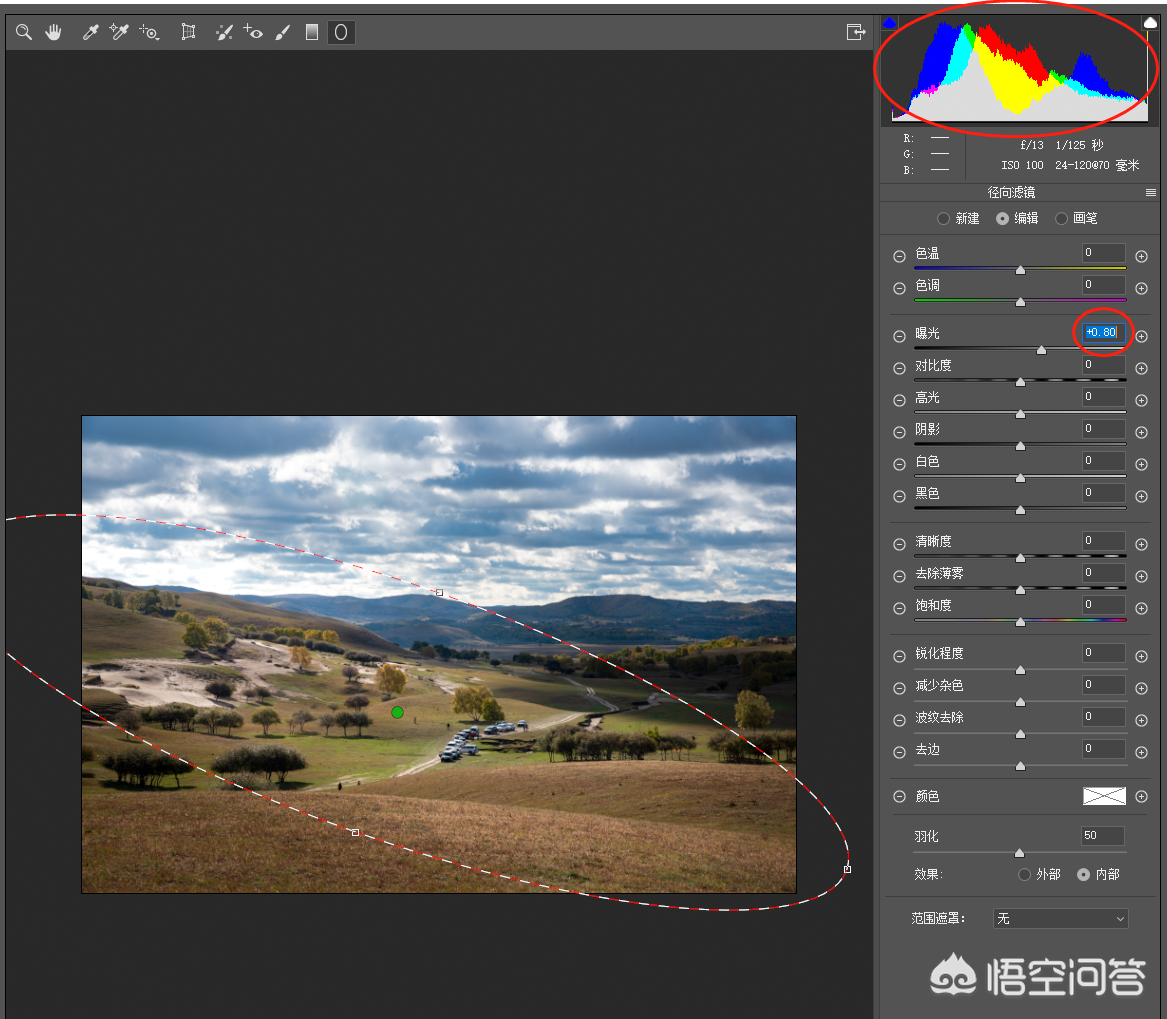
Task: Click the save image export icon
Action: coord(856,32)
